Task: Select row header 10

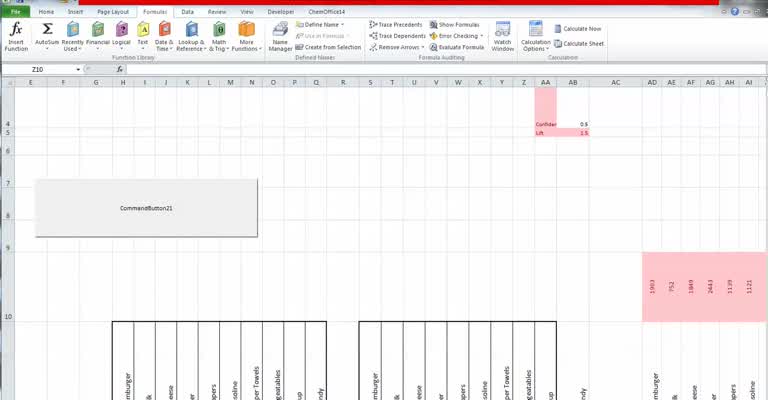Action: tap(8, 287)
